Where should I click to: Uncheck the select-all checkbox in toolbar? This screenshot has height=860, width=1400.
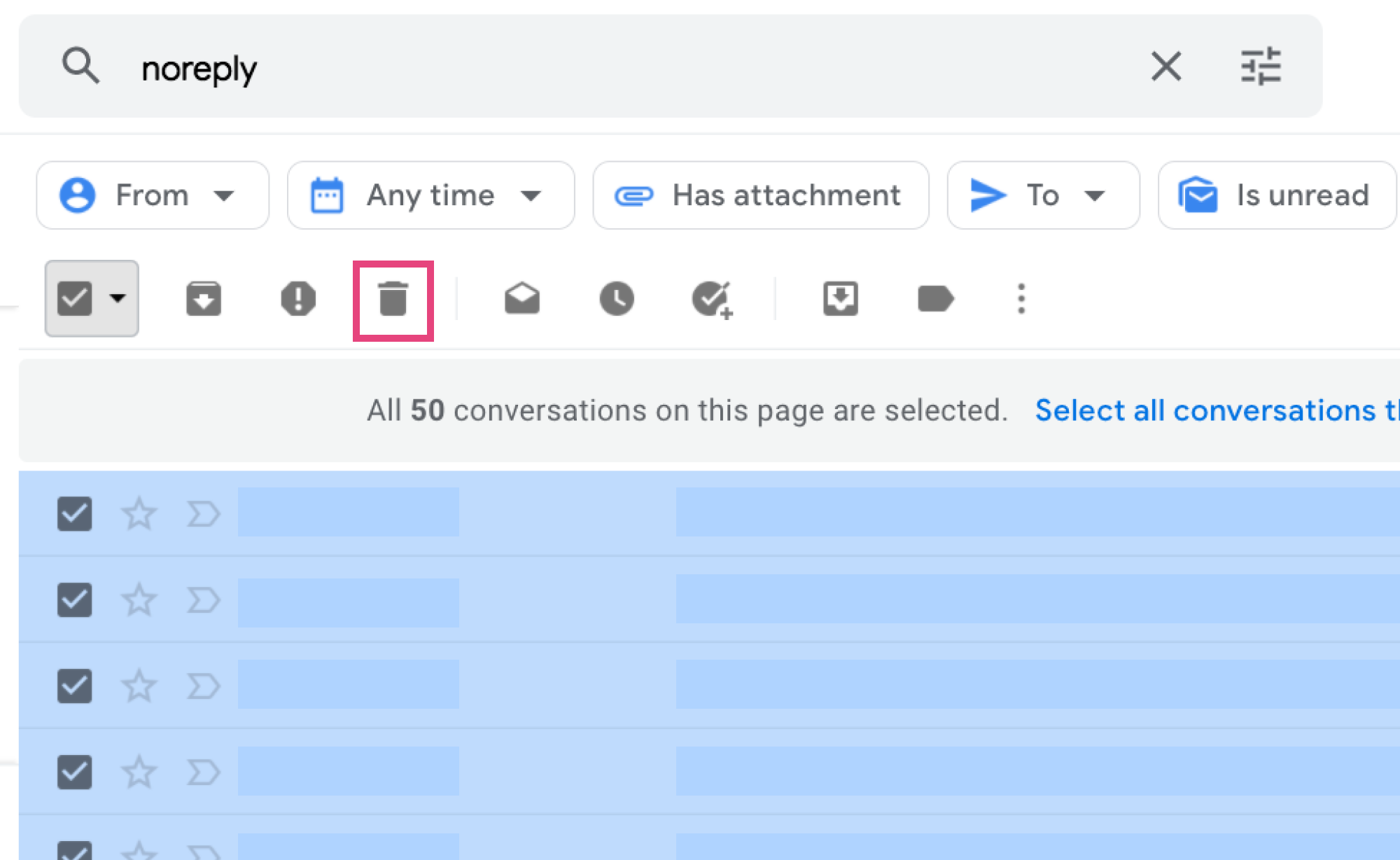pos(74,299)
